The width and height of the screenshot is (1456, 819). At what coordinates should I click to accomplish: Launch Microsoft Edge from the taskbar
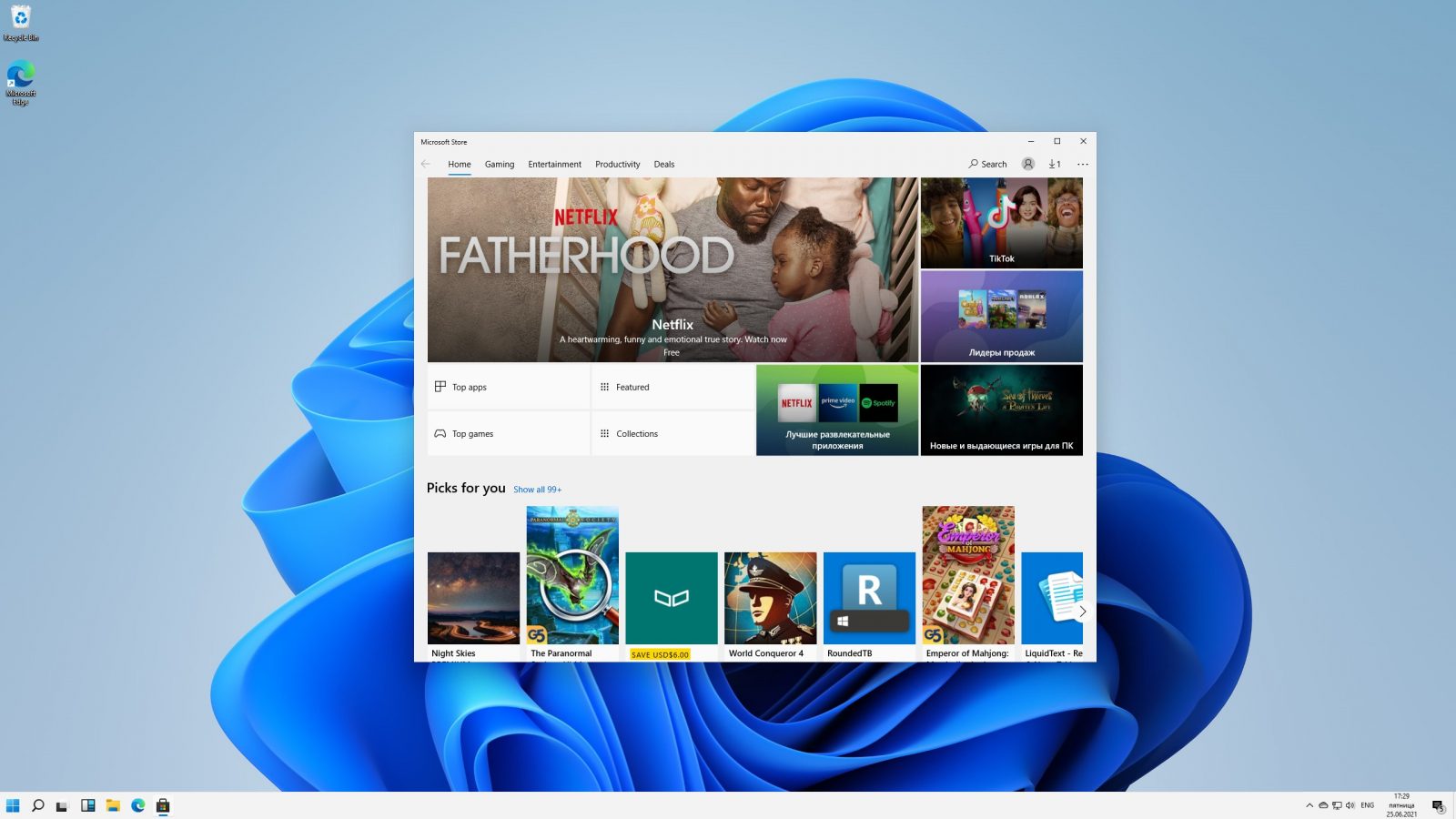[x=138, y=805]
